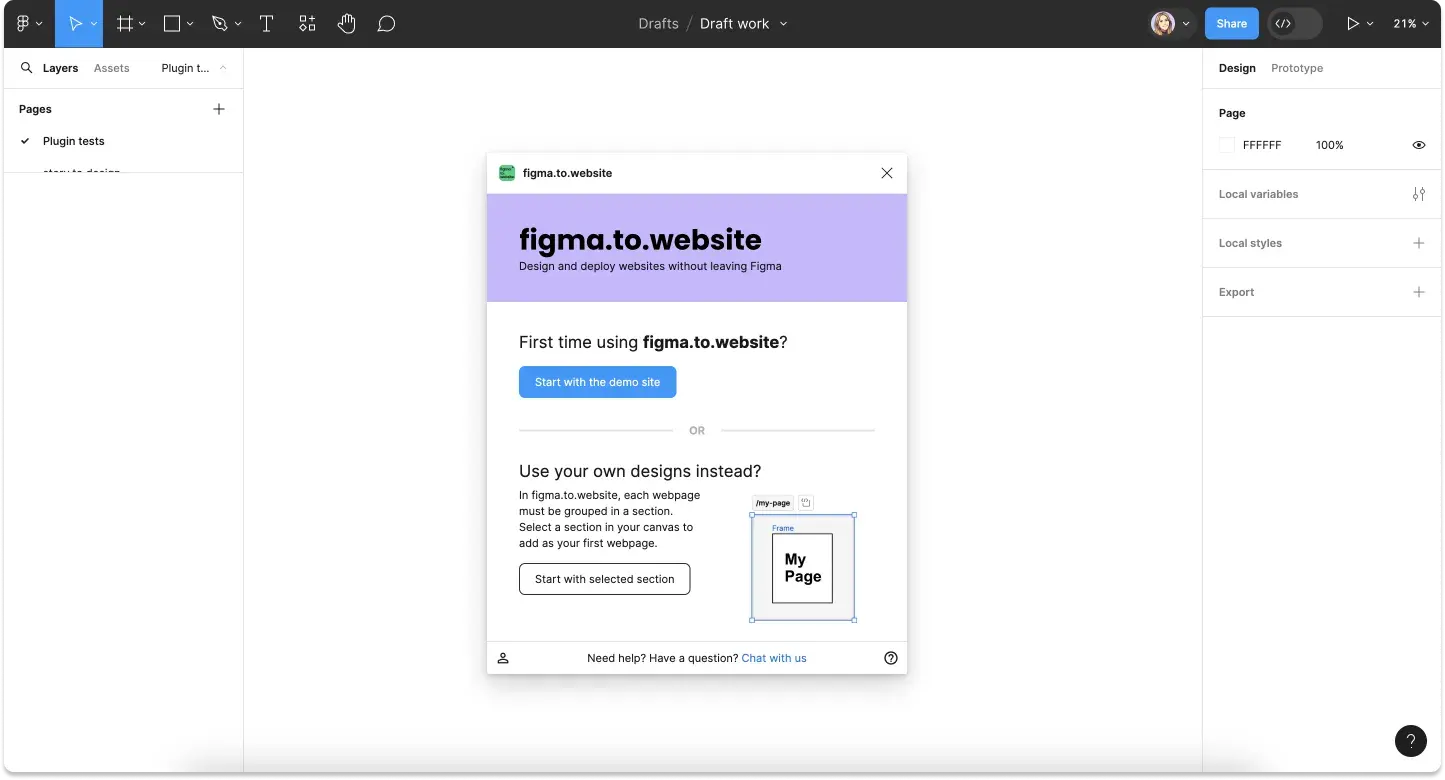The height and width of the screenshot is (780, 1445).
Task: Select the Hand tool
Action: (x=346, y=24)
